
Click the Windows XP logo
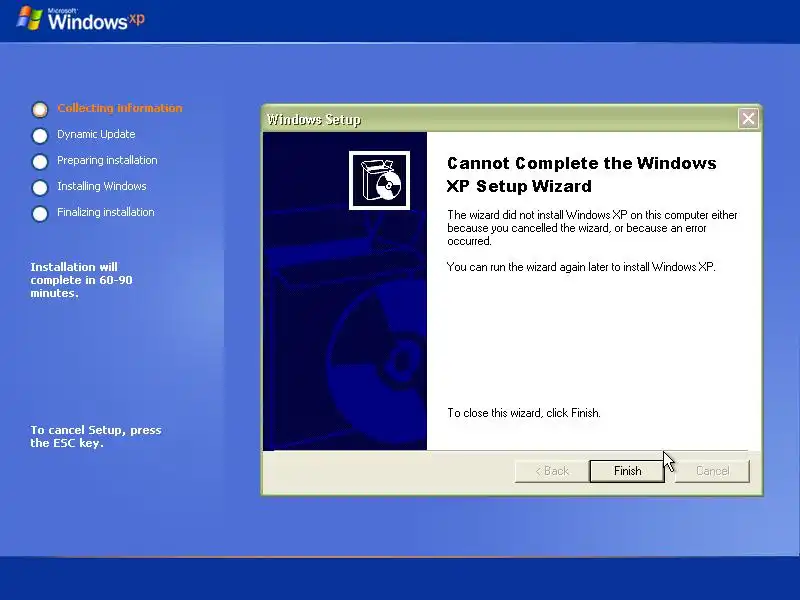coord(81,19)
